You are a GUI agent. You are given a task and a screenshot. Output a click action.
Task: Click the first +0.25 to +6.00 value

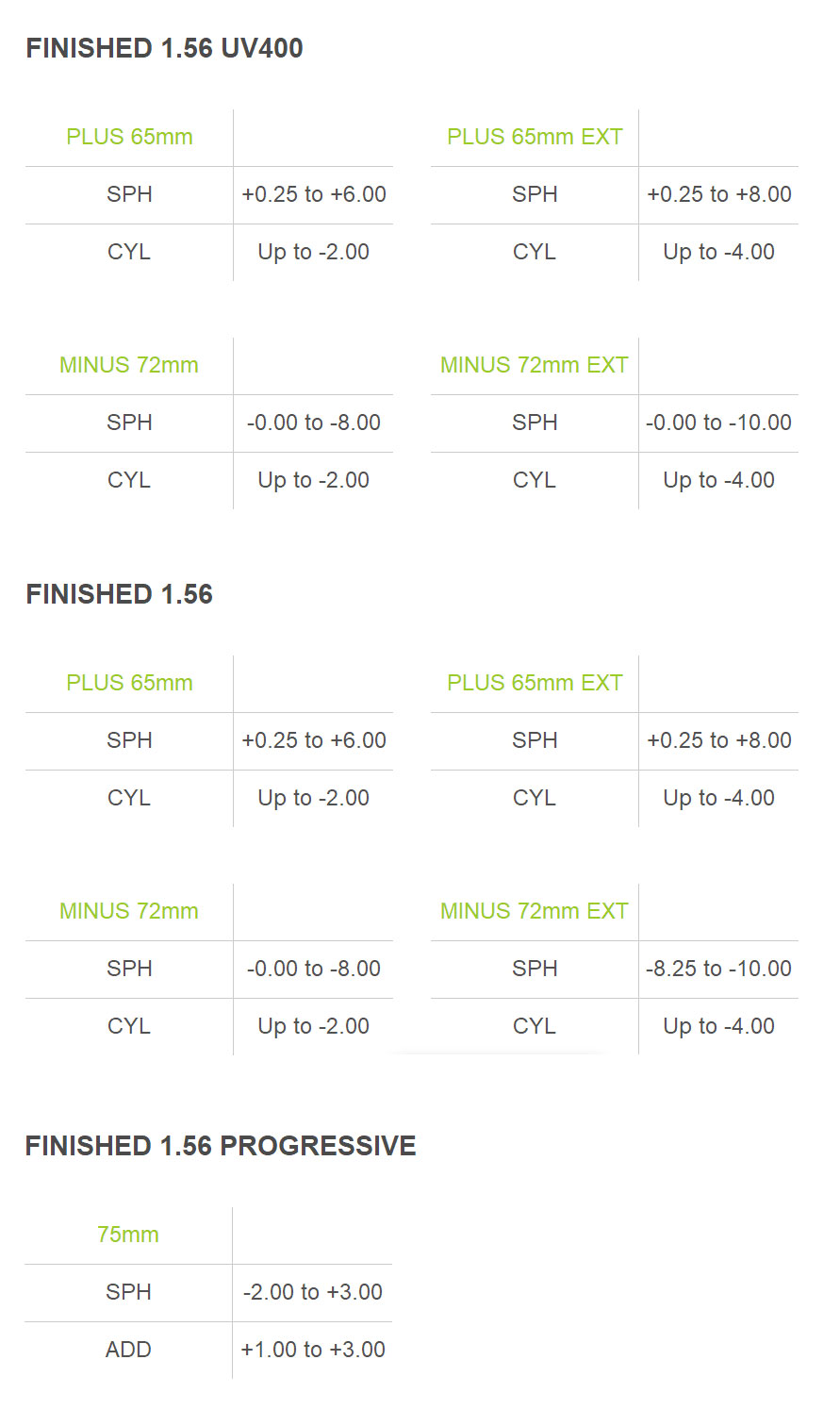pos(314,194)
